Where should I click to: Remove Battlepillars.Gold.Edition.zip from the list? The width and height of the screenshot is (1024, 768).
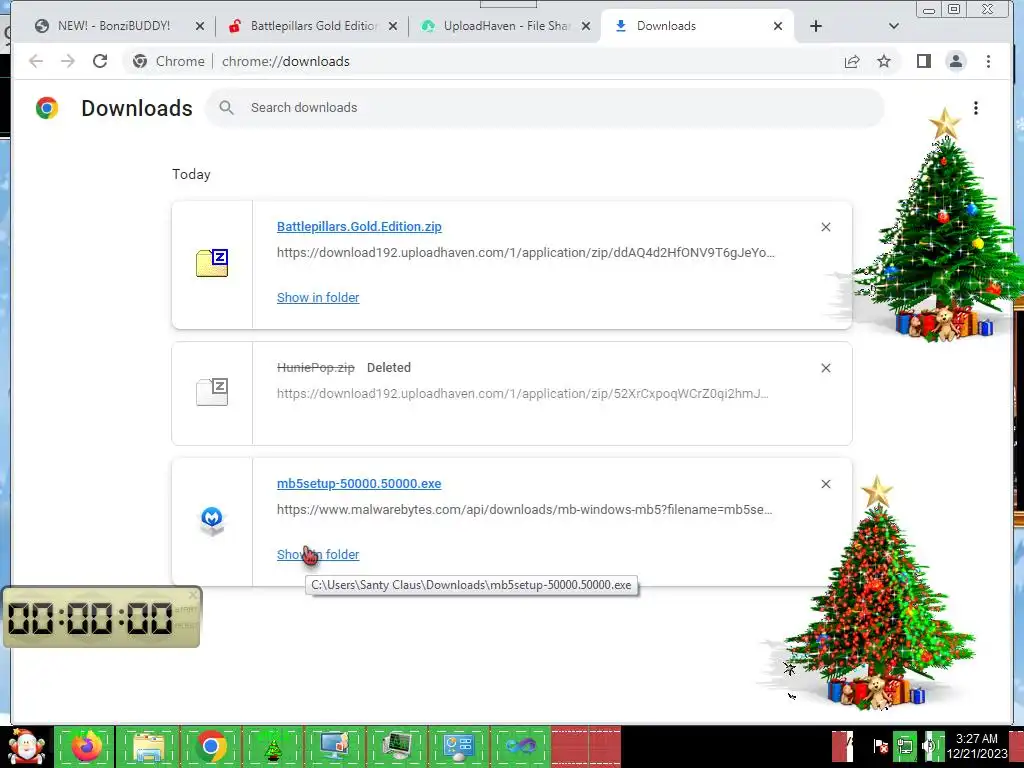tap(825, 227)
